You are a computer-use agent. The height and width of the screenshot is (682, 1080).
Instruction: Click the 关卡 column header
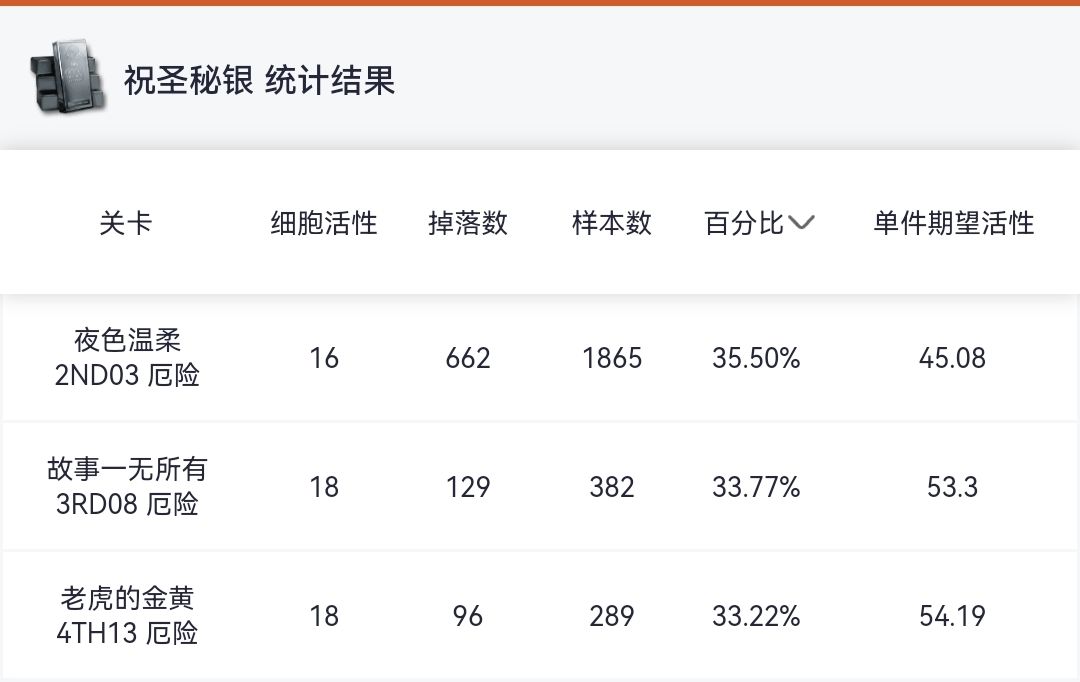pyautogui.click(x=126, y=223)
